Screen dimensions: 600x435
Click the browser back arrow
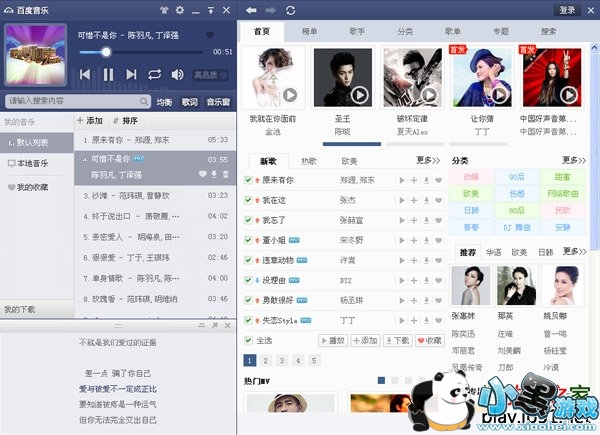(x=251, y=10)
